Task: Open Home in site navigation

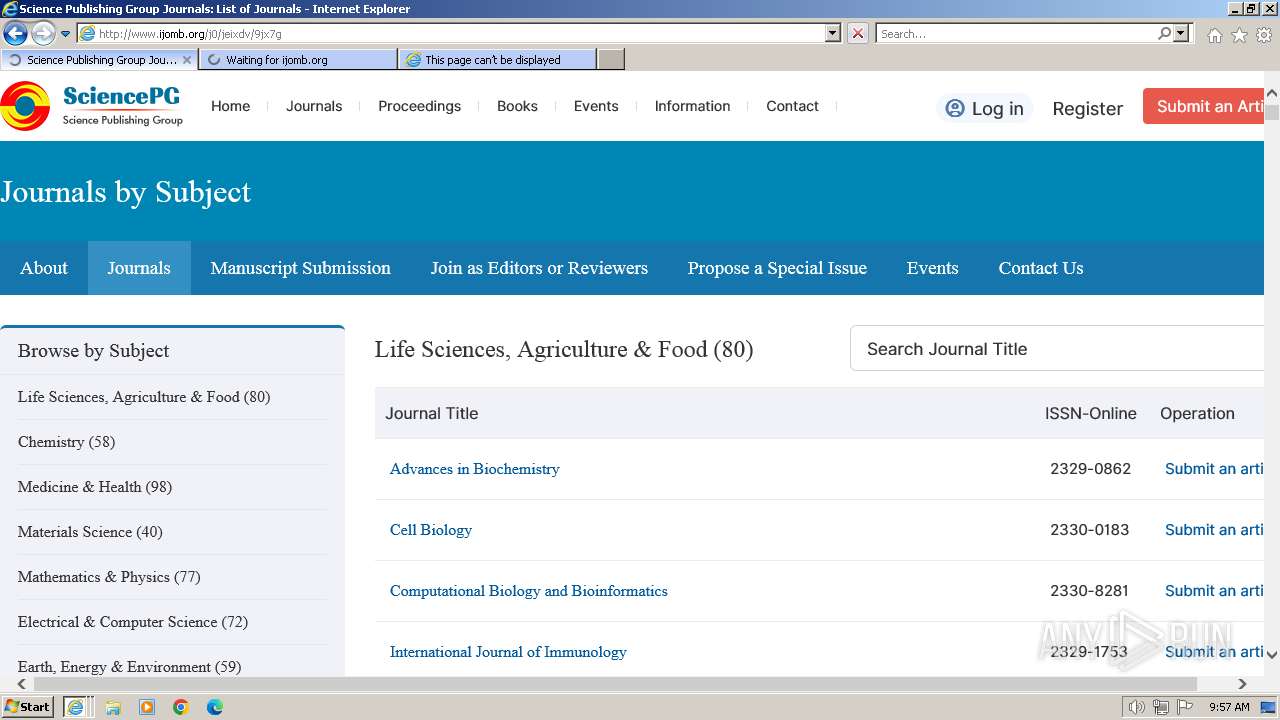Action: tap(230, 106)
